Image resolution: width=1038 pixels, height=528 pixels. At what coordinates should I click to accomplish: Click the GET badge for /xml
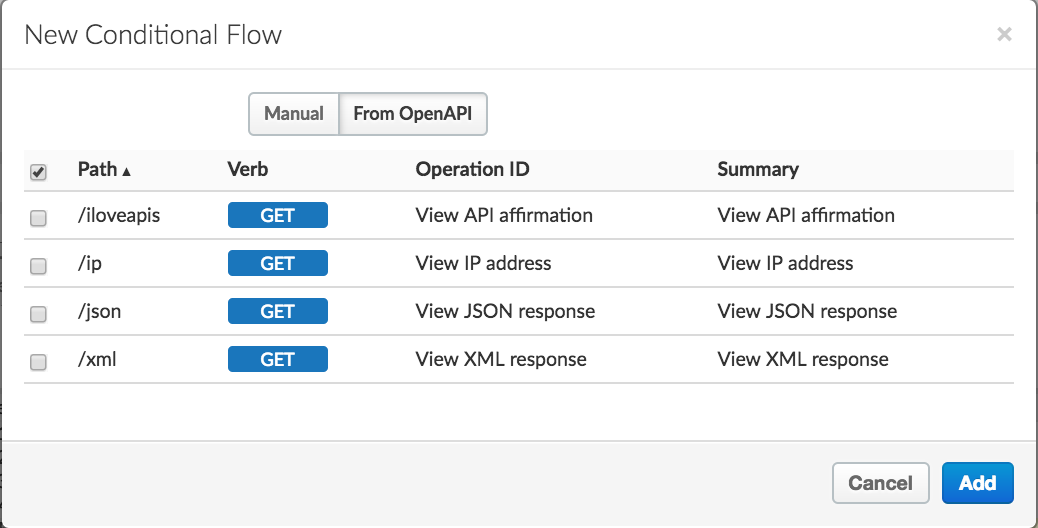point(277,359)
